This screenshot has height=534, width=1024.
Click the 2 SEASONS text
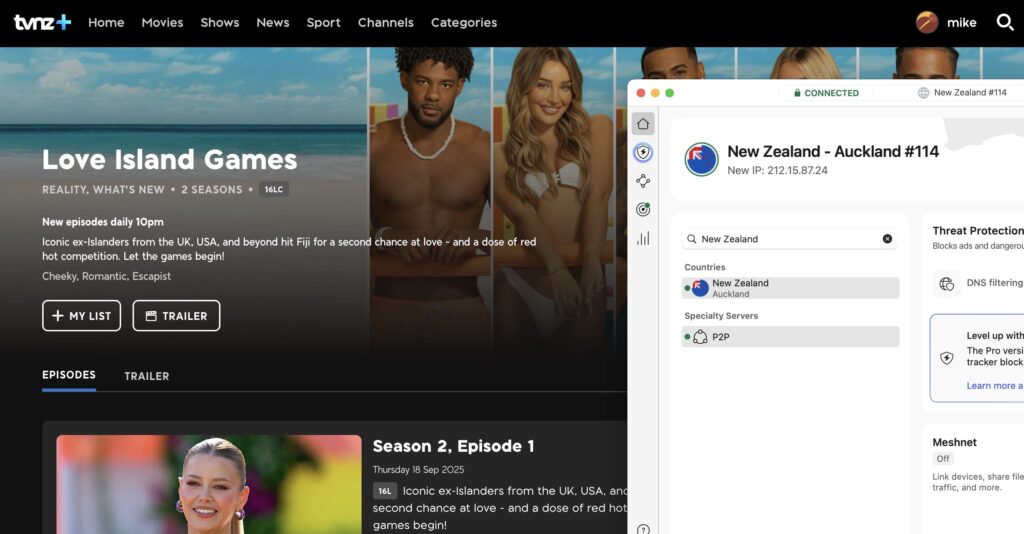pyautogui.click(x=212, y=189)
